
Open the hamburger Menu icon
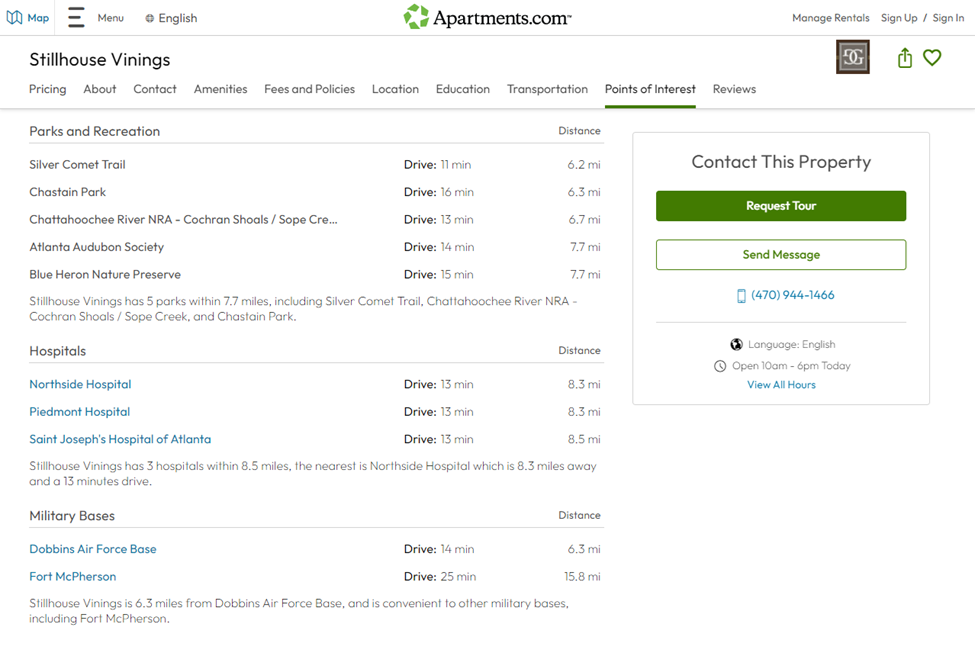pyautogui.click(x=76, y=18)
